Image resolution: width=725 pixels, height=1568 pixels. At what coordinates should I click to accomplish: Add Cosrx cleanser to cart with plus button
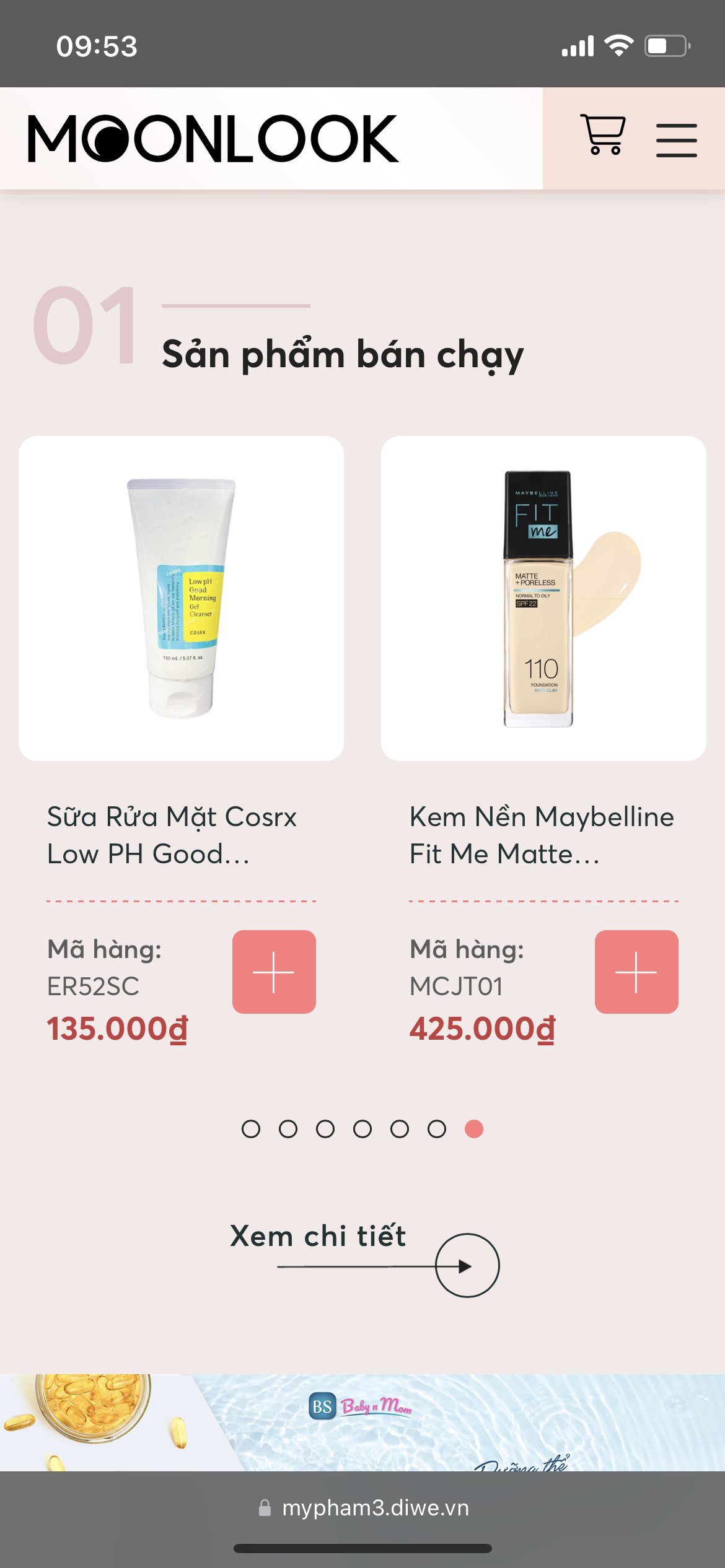(x=274, y=972)
